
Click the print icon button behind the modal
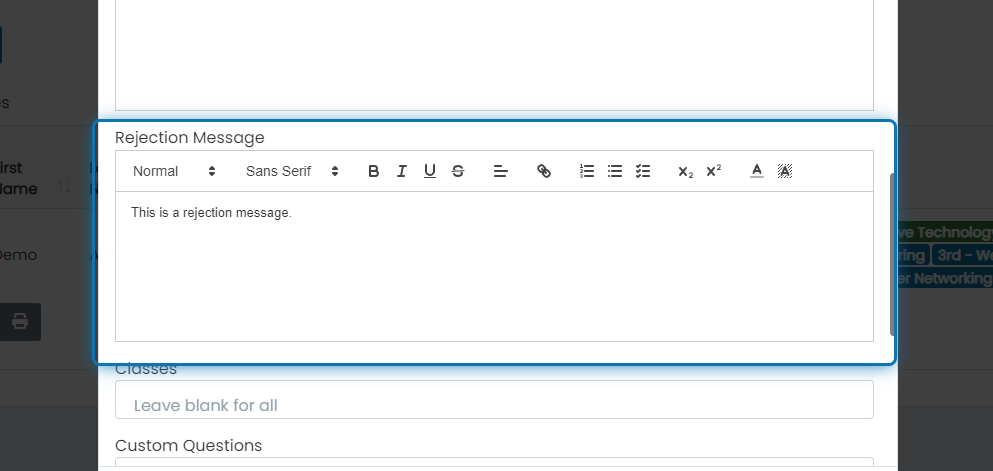coord(20,322)
